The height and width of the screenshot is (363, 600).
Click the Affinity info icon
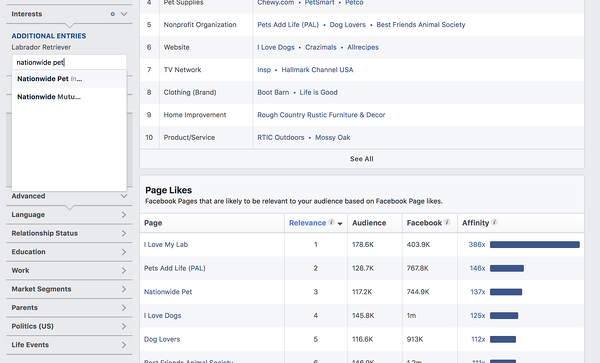click(494, 222)
